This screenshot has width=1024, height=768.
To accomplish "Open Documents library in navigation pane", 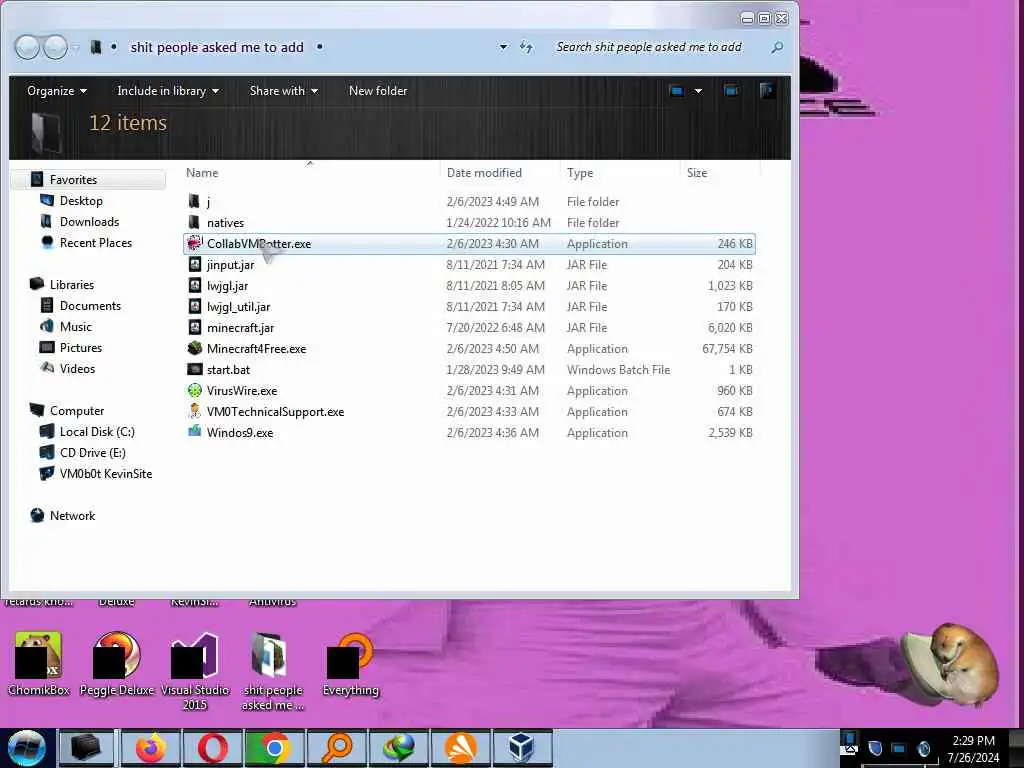I will click(x=90, y=306).
